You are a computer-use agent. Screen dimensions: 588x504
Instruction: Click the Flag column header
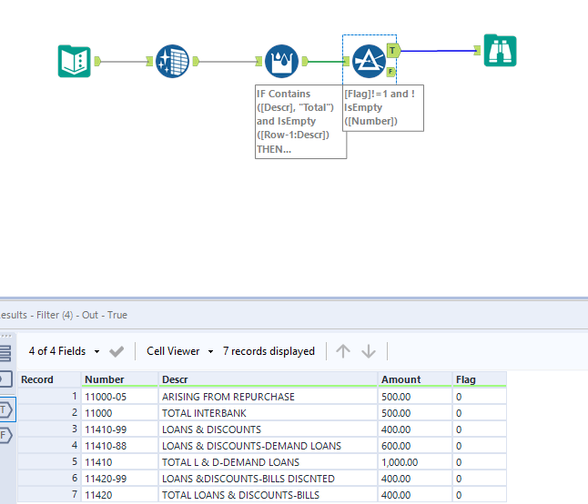pos(479,380)
